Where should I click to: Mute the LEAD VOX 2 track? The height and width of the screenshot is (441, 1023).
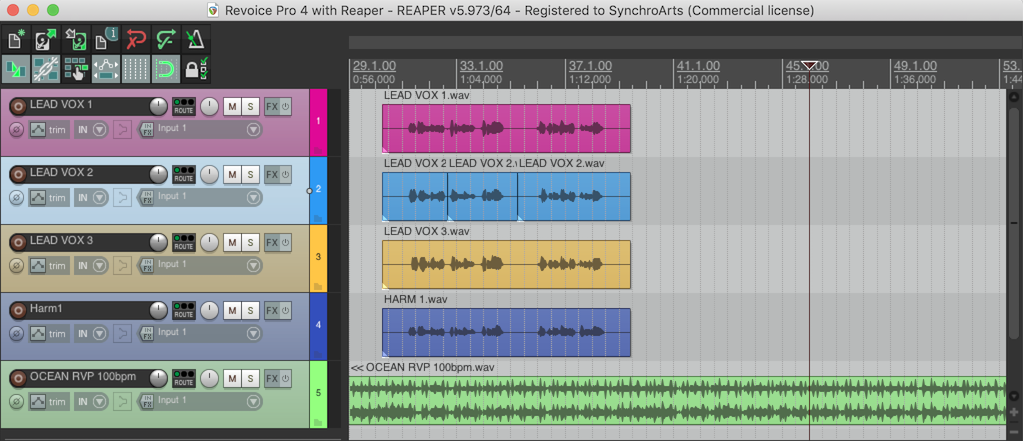(232, 174)
